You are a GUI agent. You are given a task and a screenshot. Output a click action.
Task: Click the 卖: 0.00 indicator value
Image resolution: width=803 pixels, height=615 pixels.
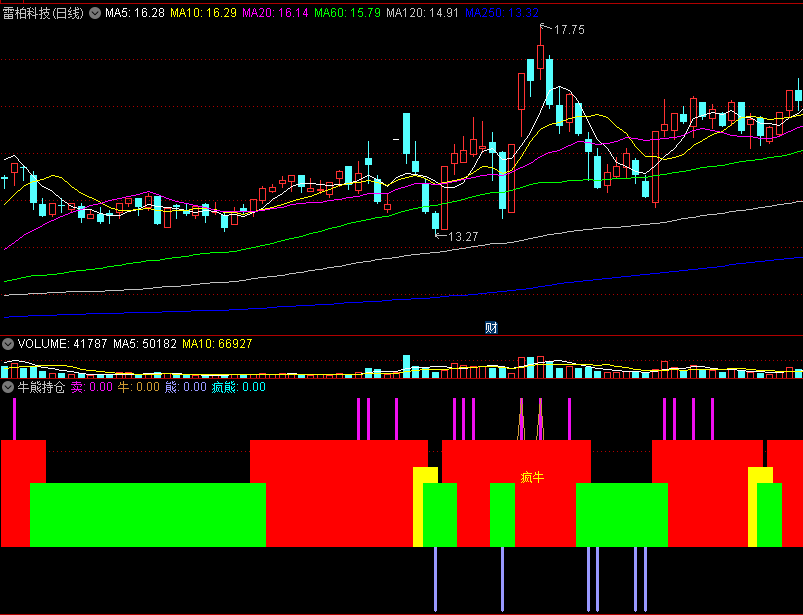pyautogui.click(x=92, y=387)
